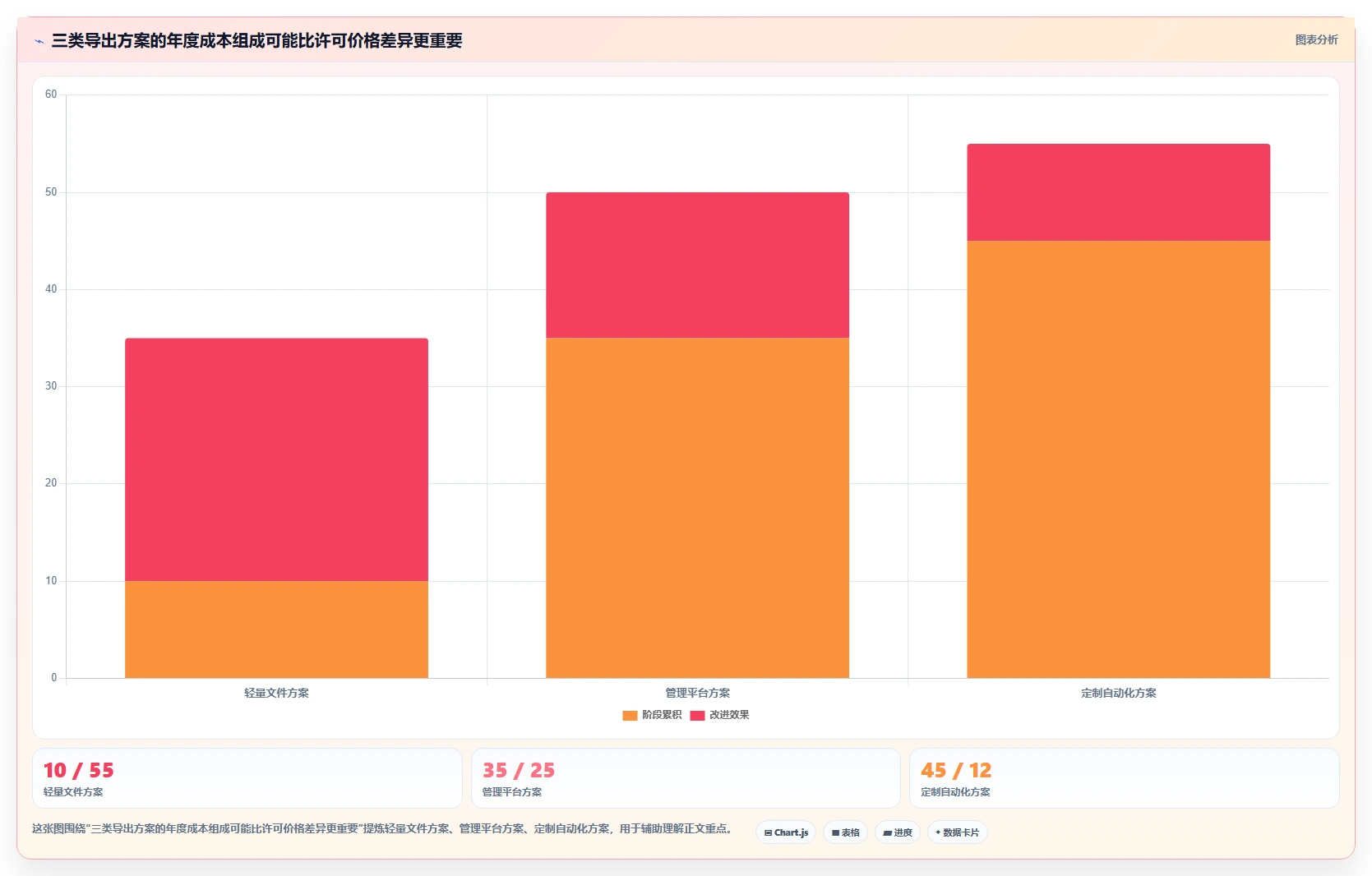Click the 45 / 12 stat value

click(956, 771)
